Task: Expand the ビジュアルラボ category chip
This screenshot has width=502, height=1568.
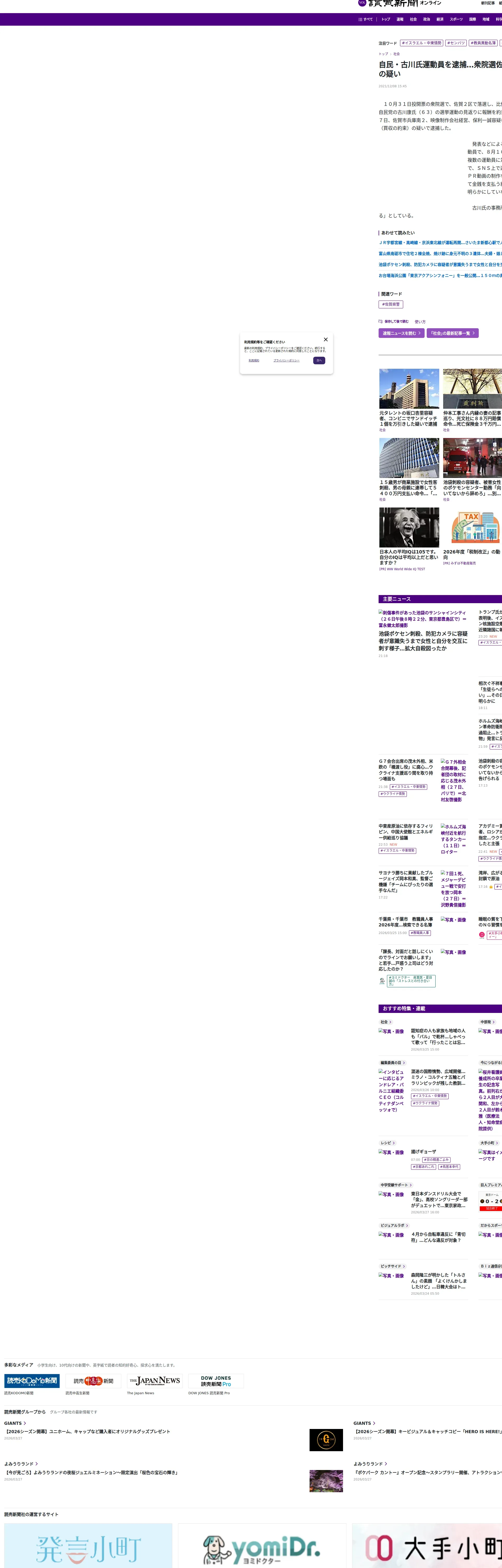Action: tap(394, 1225)
